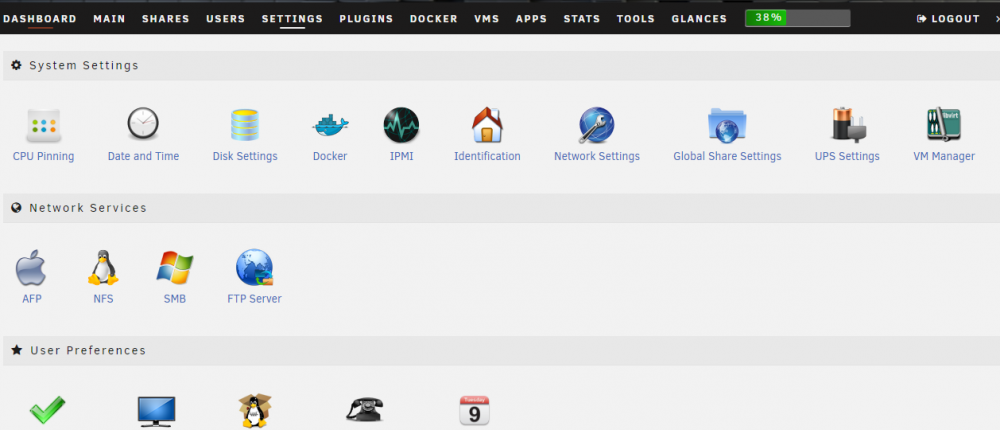The image size is (1000, 430).
Task: Click the blue monitor icon in User Preferences
Action: [156, 411]
